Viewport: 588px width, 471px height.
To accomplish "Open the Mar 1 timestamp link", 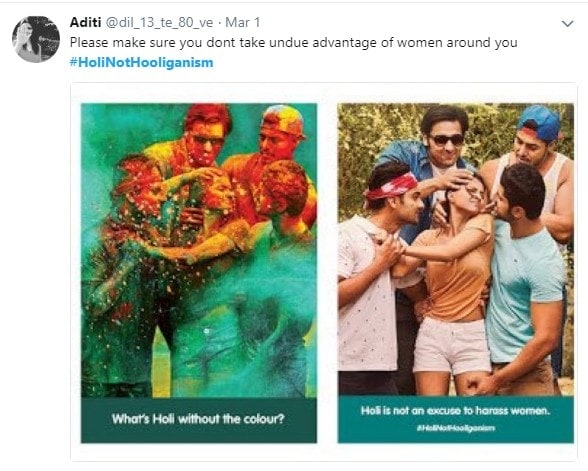I will coord(243,22).
